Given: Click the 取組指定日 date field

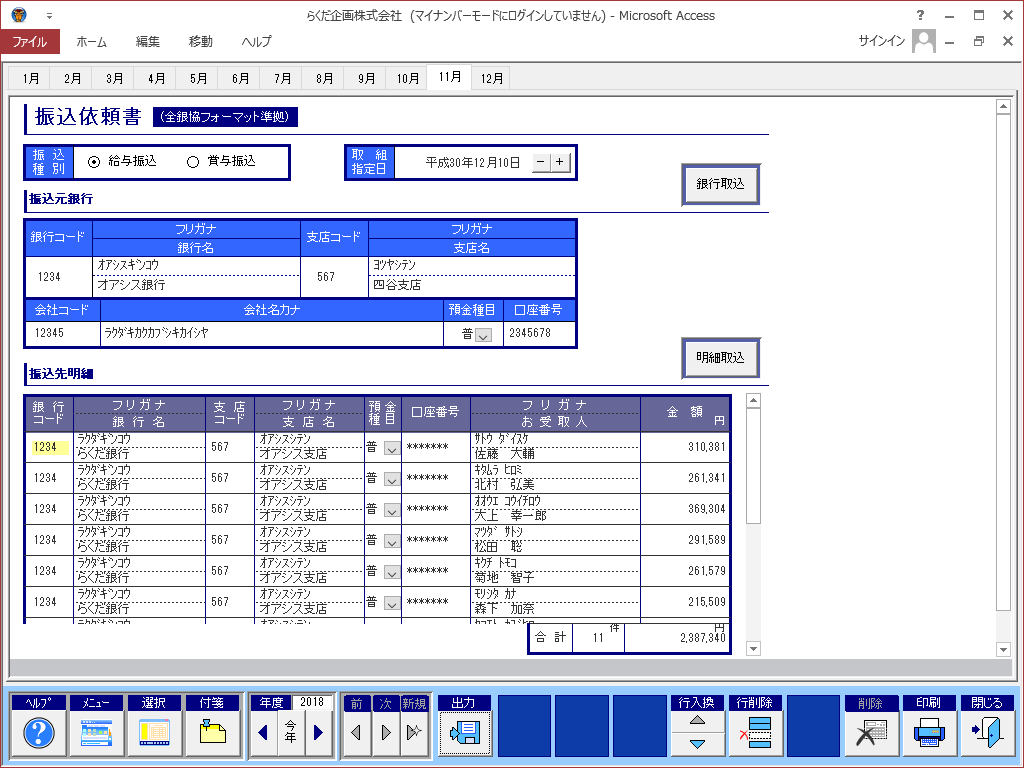Looking at the screenshot, I should 463,163.
